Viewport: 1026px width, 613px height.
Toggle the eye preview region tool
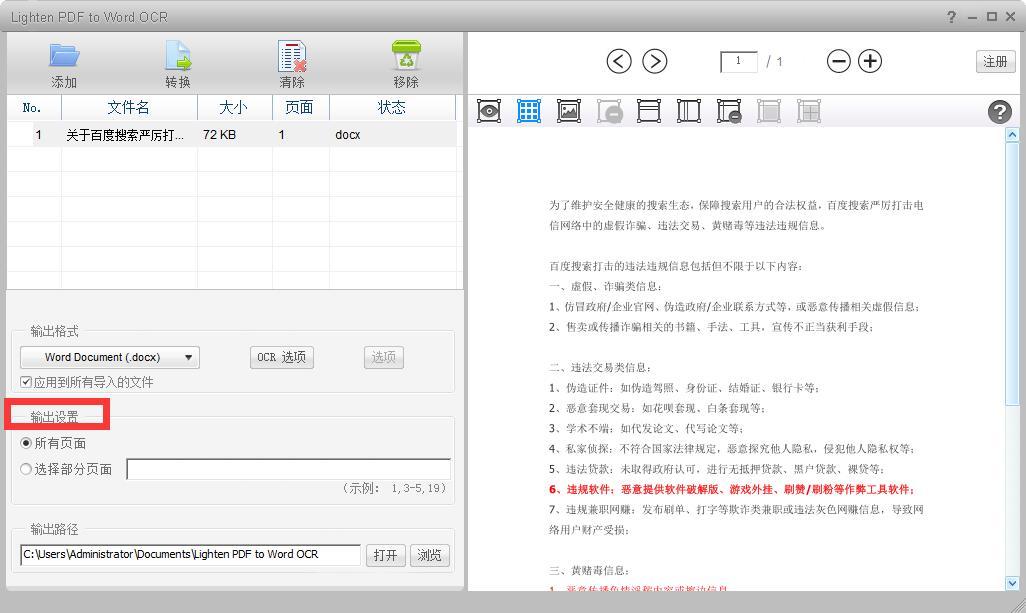click(x=489, y=111)
